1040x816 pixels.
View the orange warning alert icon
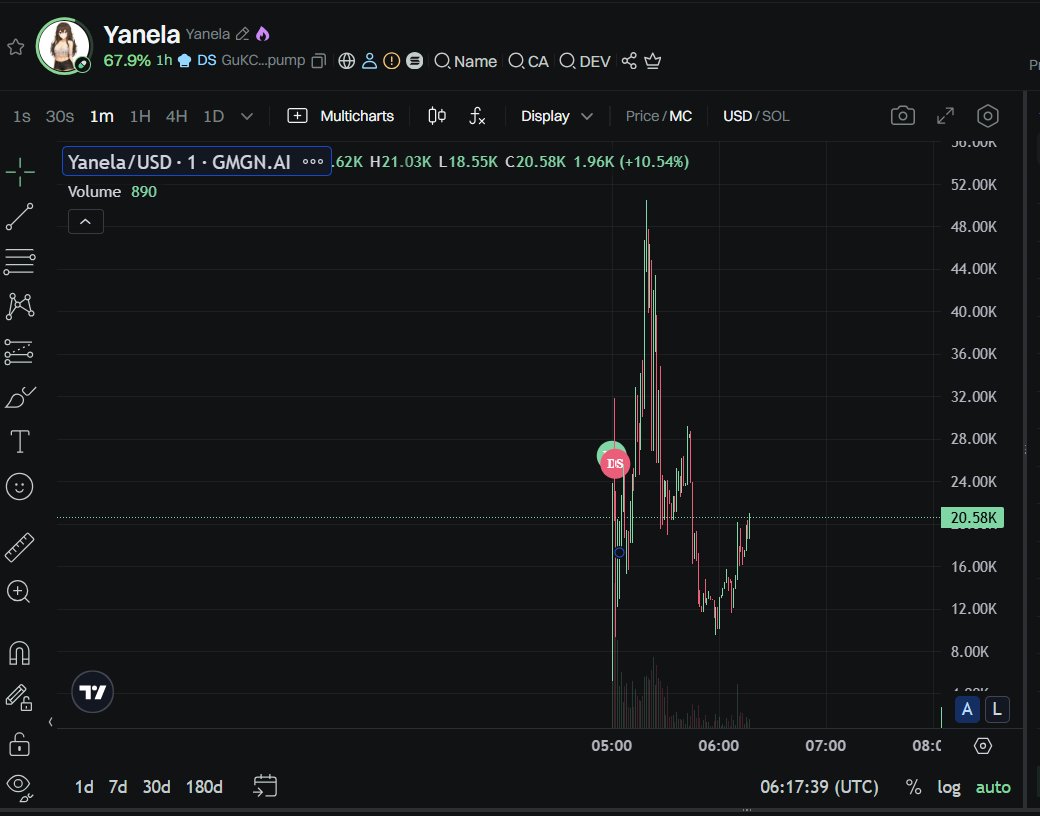(x=392, y=61)
